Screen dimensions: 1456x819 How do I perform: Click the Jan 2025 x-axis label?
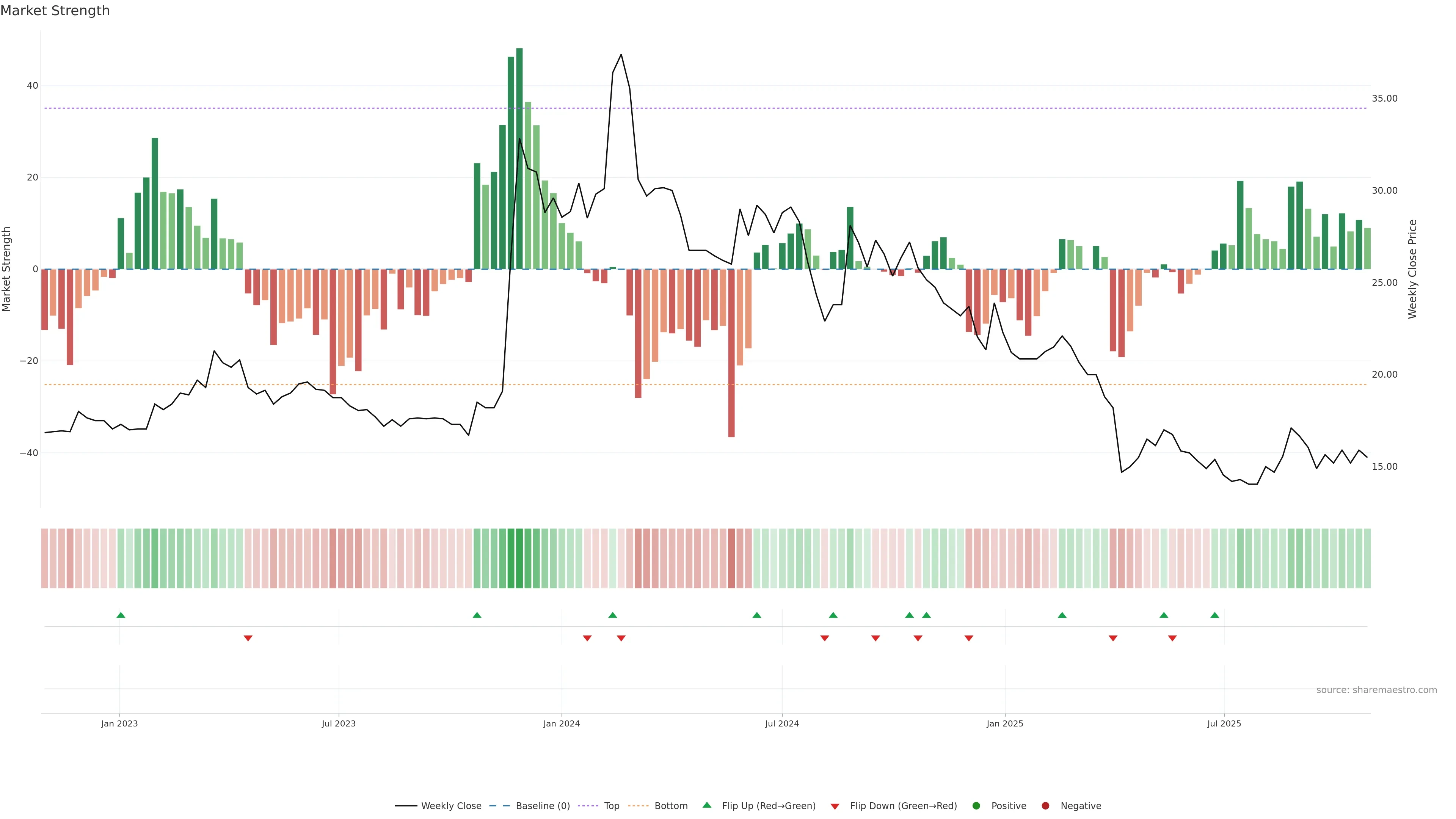(1004, 723)
